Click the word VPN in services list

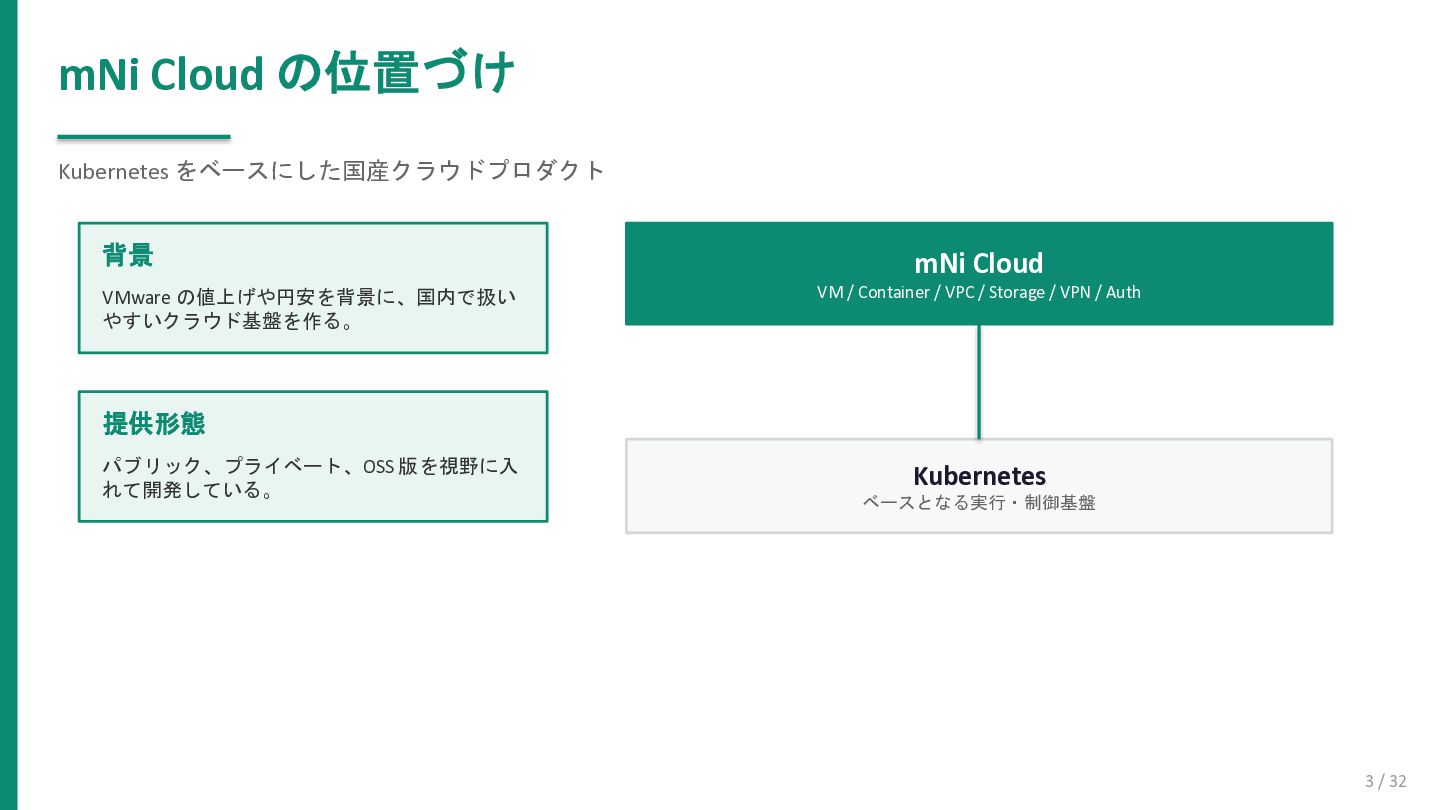pos(1075,292)
